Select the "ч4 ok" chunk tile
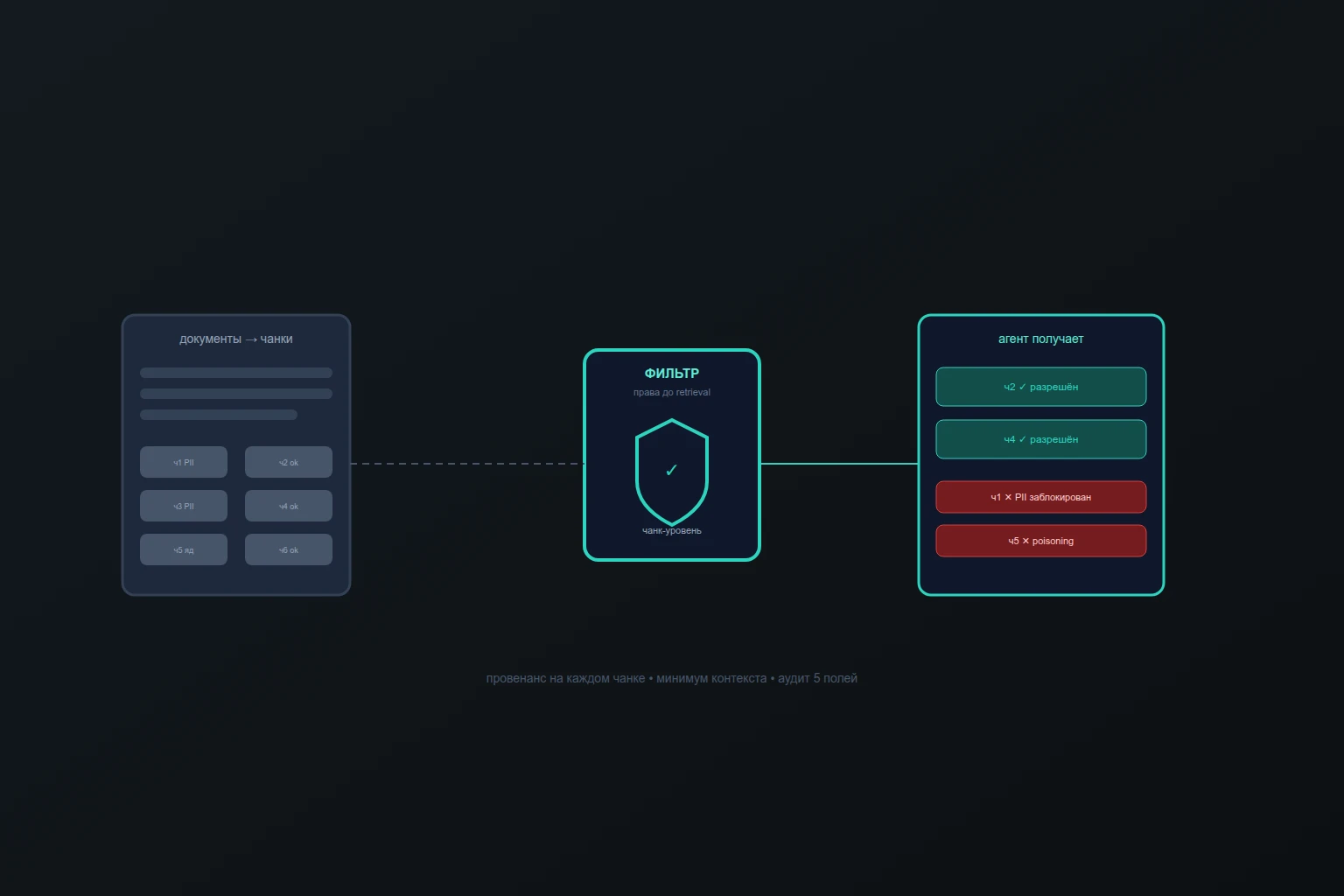 pos(289,506)
